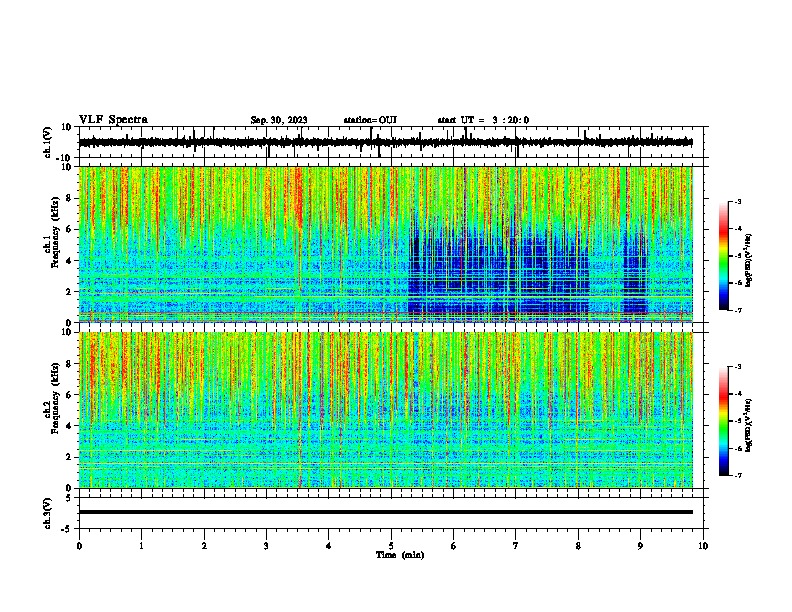Click the ch.2 frequency axis "8" tick label
This screenshot has height=612, width=792.
coord(70,364)
